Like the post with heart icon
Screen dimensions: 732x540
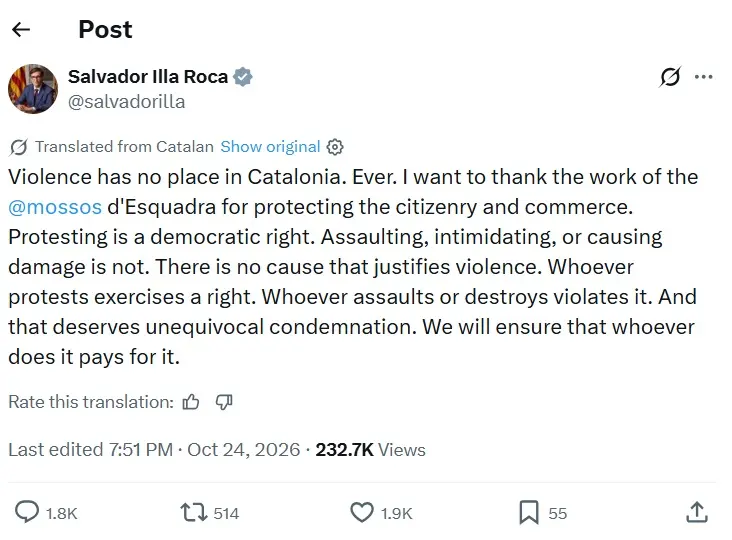coord(362,512)
